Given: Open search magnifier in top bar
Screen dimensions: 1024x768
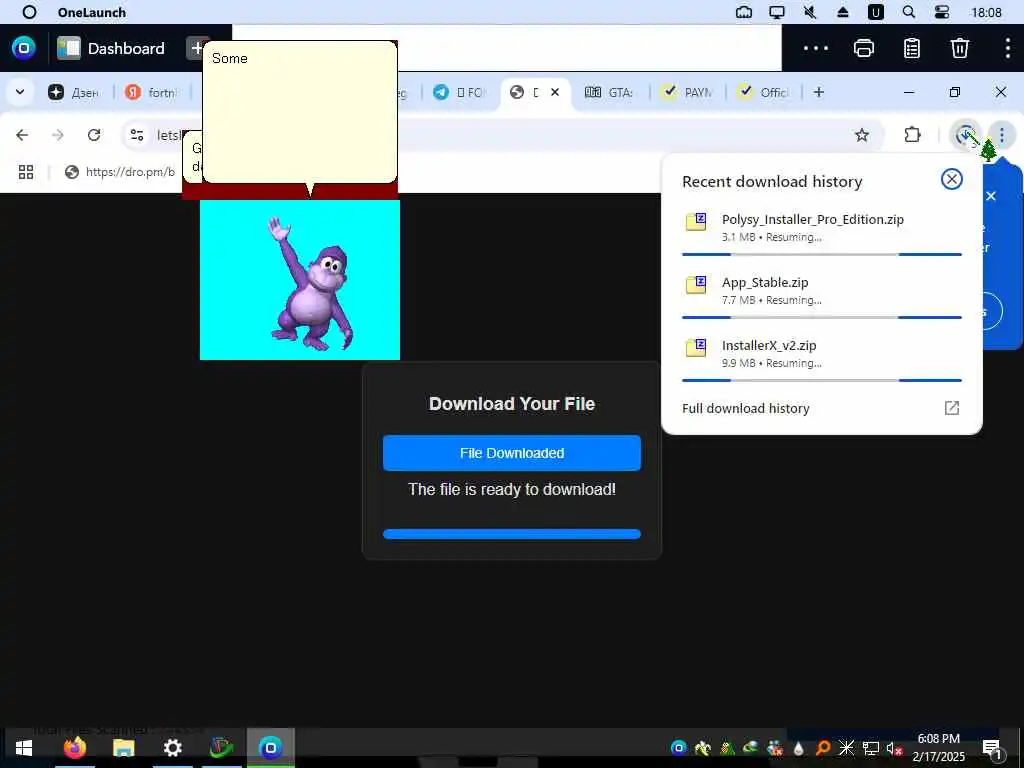Looking at the screenshot, I should [x=908, y=12].
